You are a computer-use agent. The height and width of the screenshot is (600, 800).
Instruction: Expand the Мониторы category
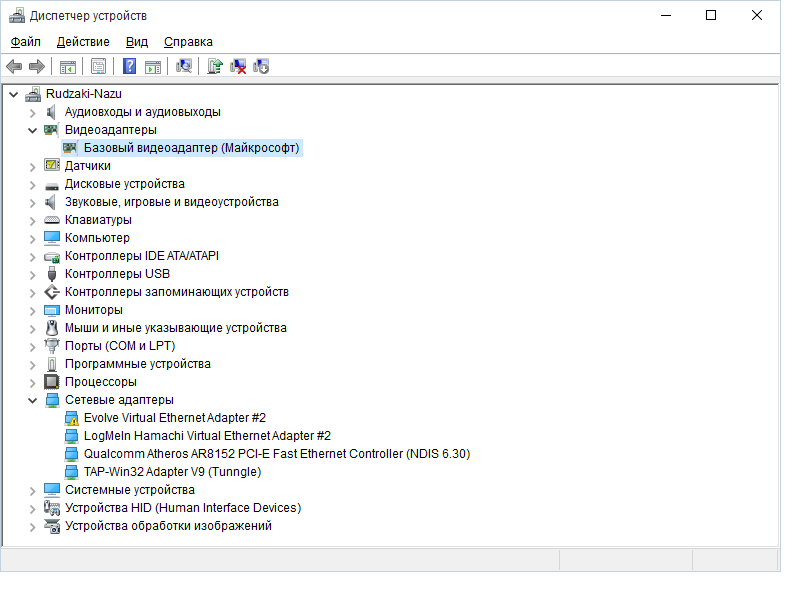coord(33,311)
